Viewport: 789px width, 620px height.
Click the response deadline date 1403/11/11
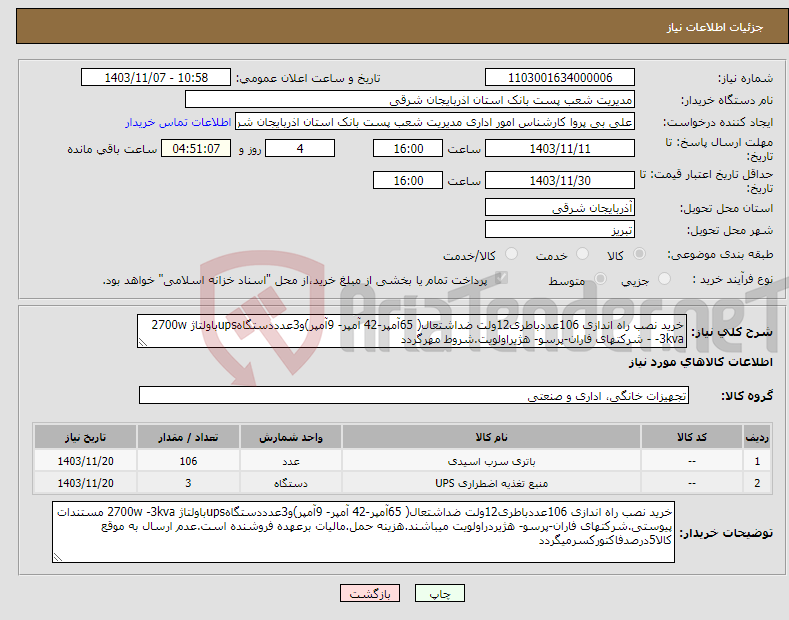coord(560,148)
